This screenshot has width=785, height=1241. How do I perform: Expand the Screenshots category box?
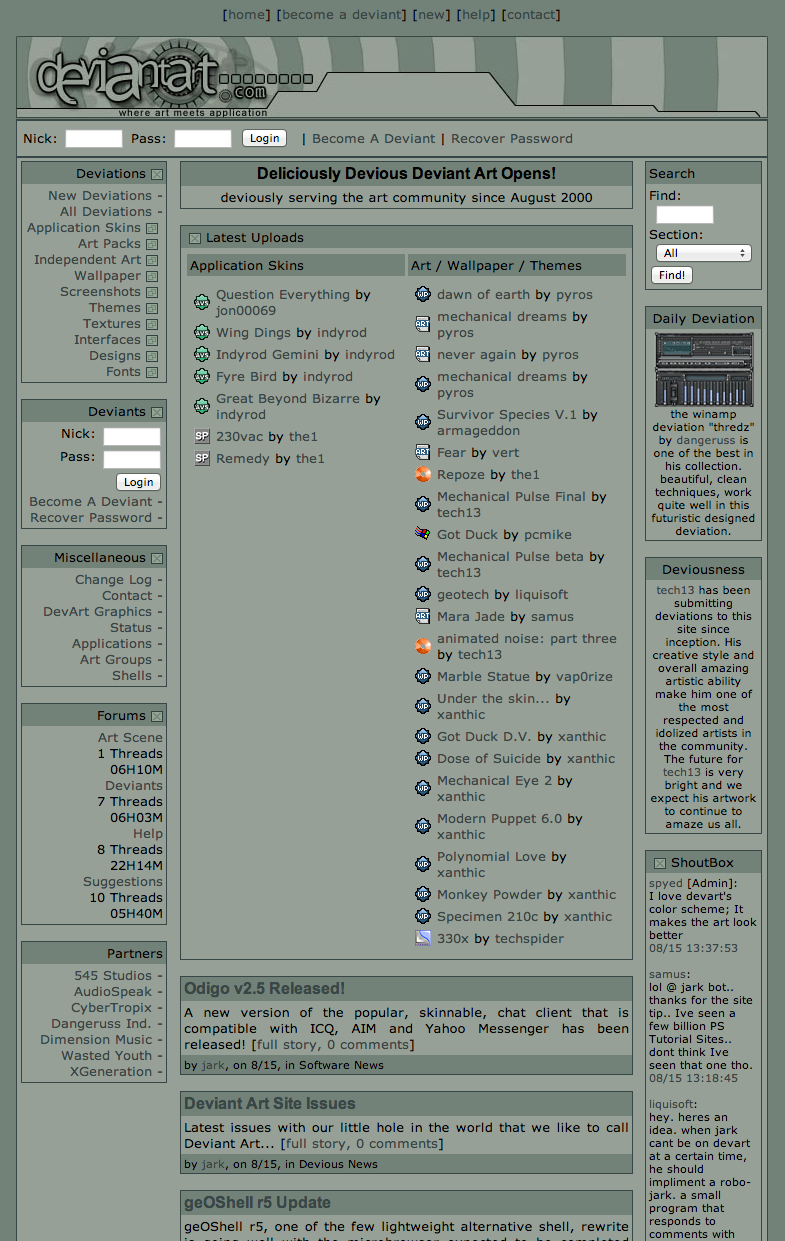pos(152,292)
